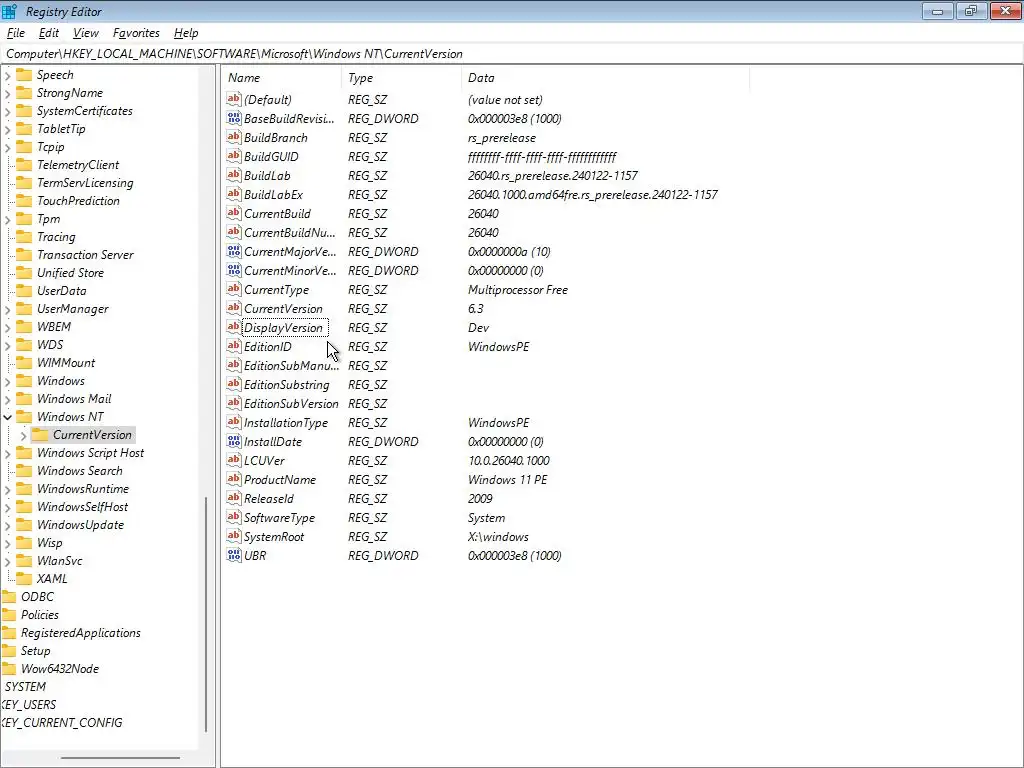Click the DWORD icon for CurrentMajorVersion
This screenshot has height=768, width=1024.
234,251
